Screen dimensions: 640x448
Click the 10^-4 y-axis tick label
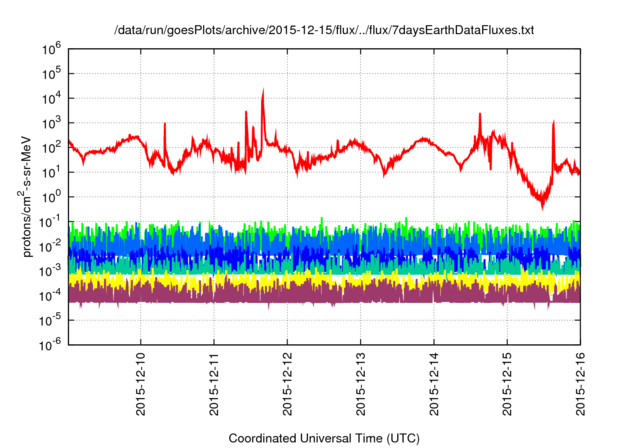51,296
